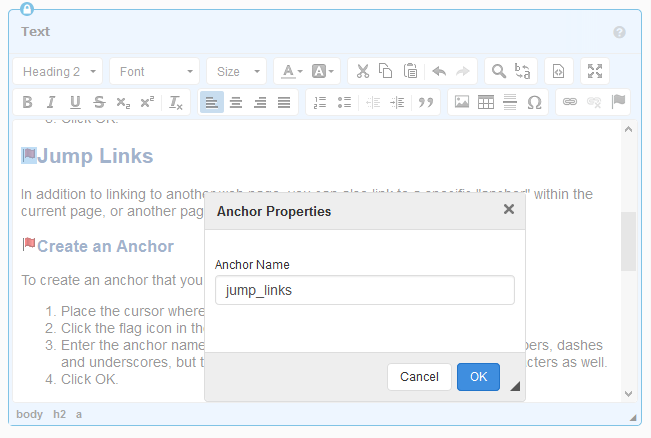651x438 pixels.
Task: Click the Anchor Name input field
Action: pos(364,290)
